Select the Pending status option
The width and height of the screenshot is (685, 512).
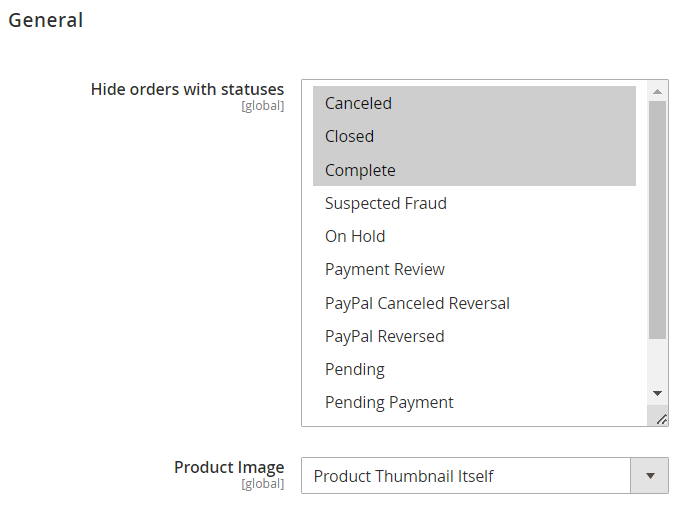point(474,370)
